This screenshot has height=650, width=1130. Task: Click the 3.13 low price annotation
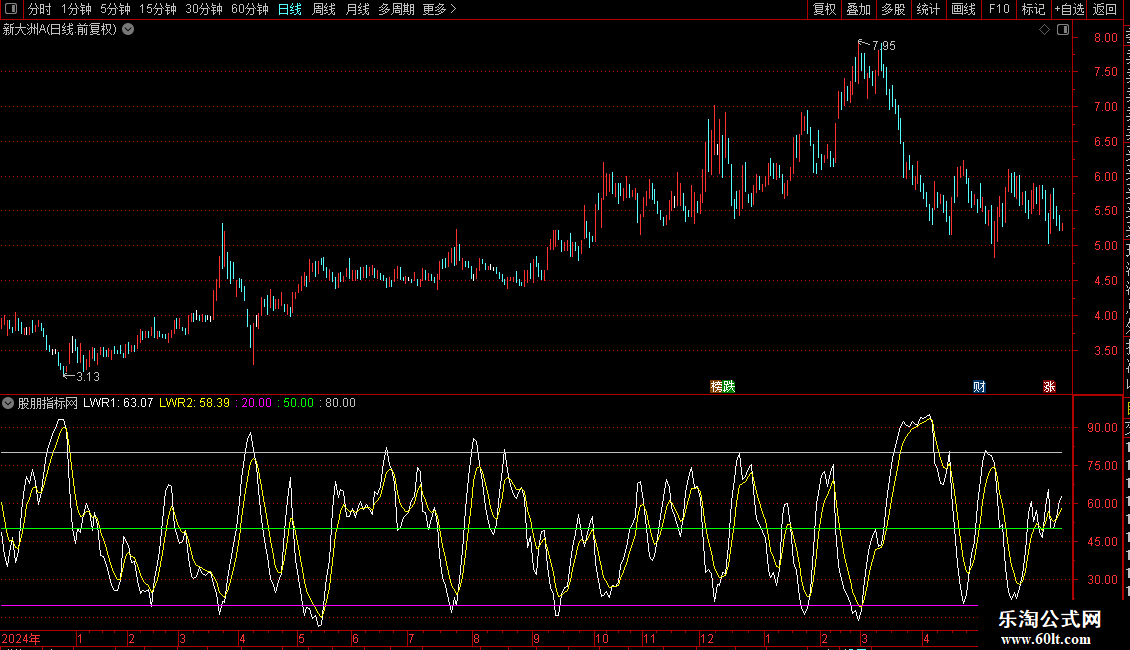point(88,377)
